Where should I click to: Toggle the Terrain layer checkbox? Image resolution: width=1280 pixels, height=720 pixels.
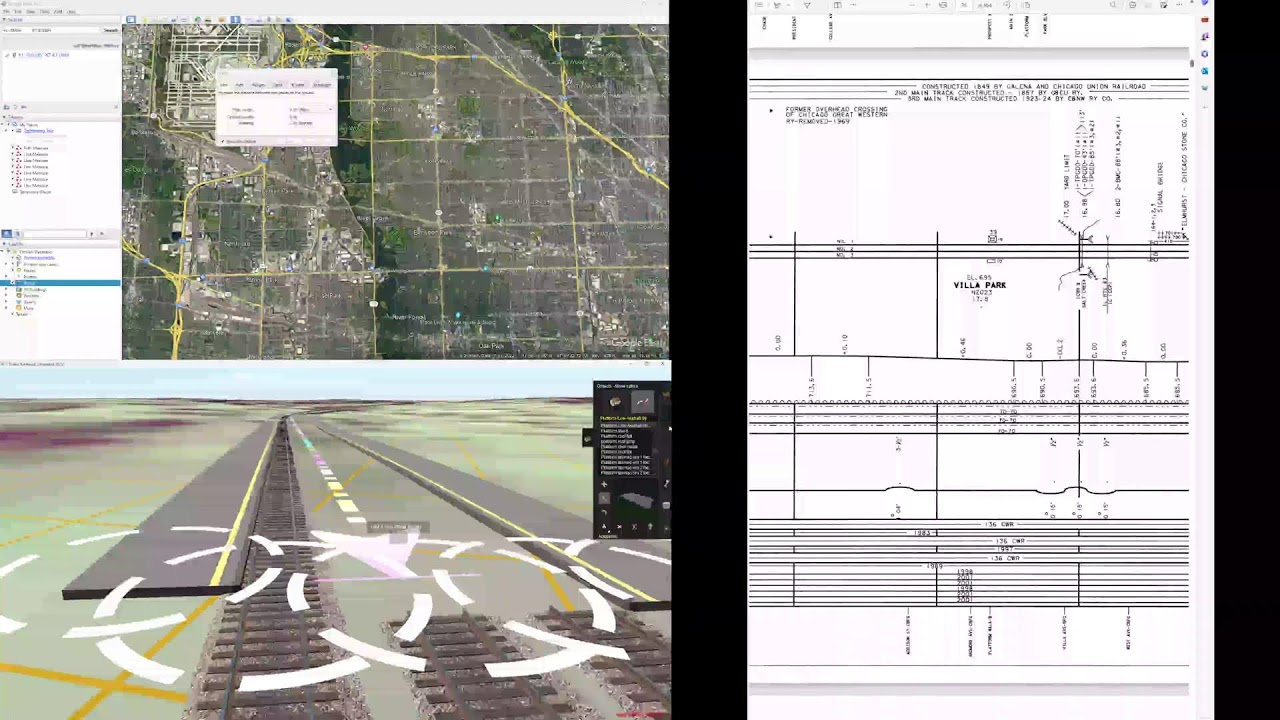coord(12,314)
